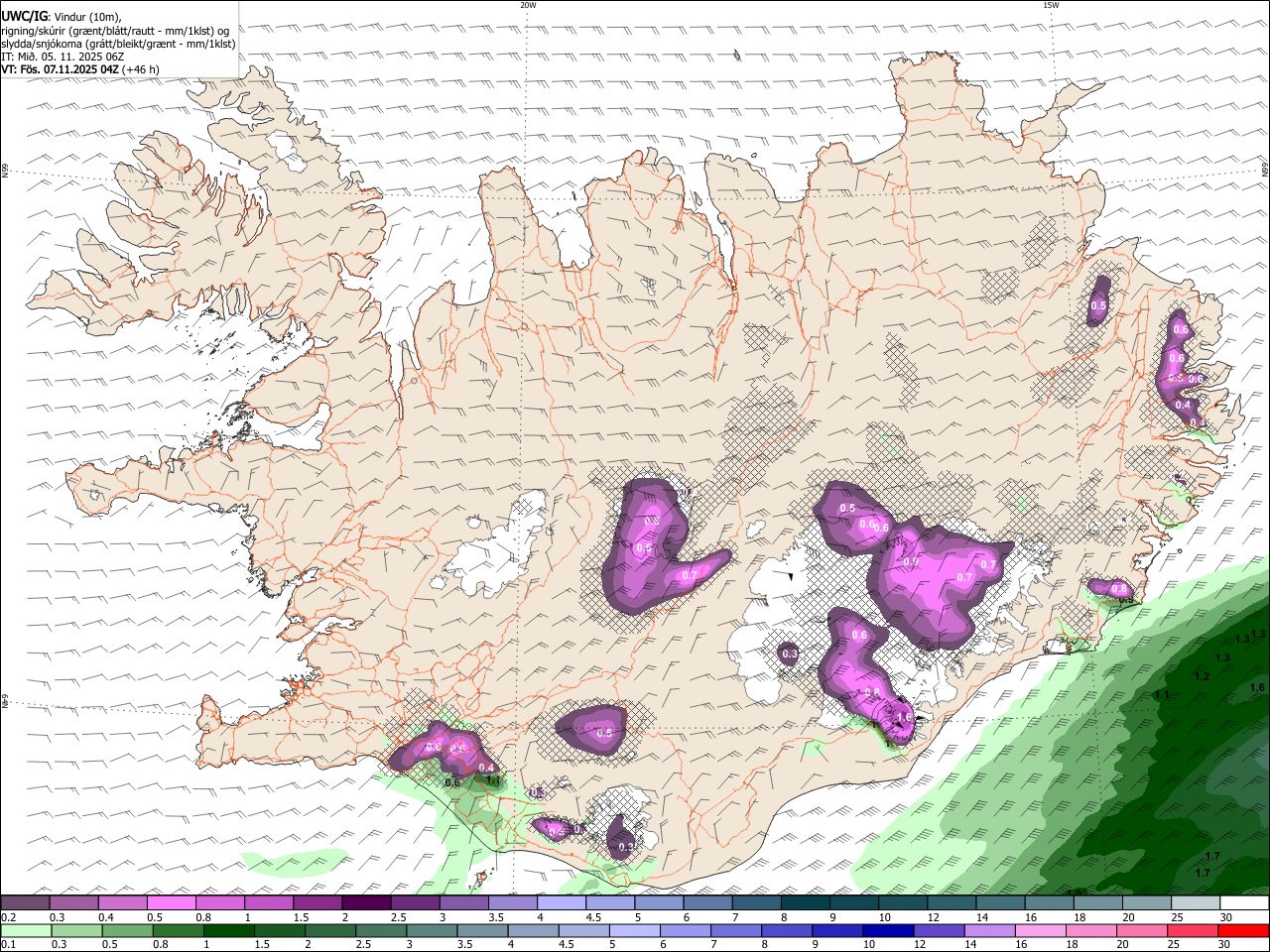Click the palest green lower swatch between 0.1 and 0.3

26,931
